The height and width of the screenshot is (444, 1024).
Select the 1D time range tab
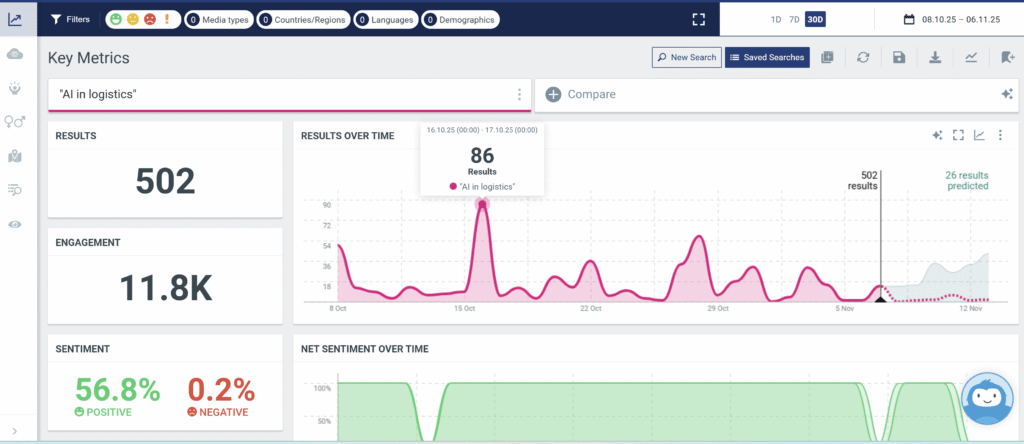coord(776,19)
